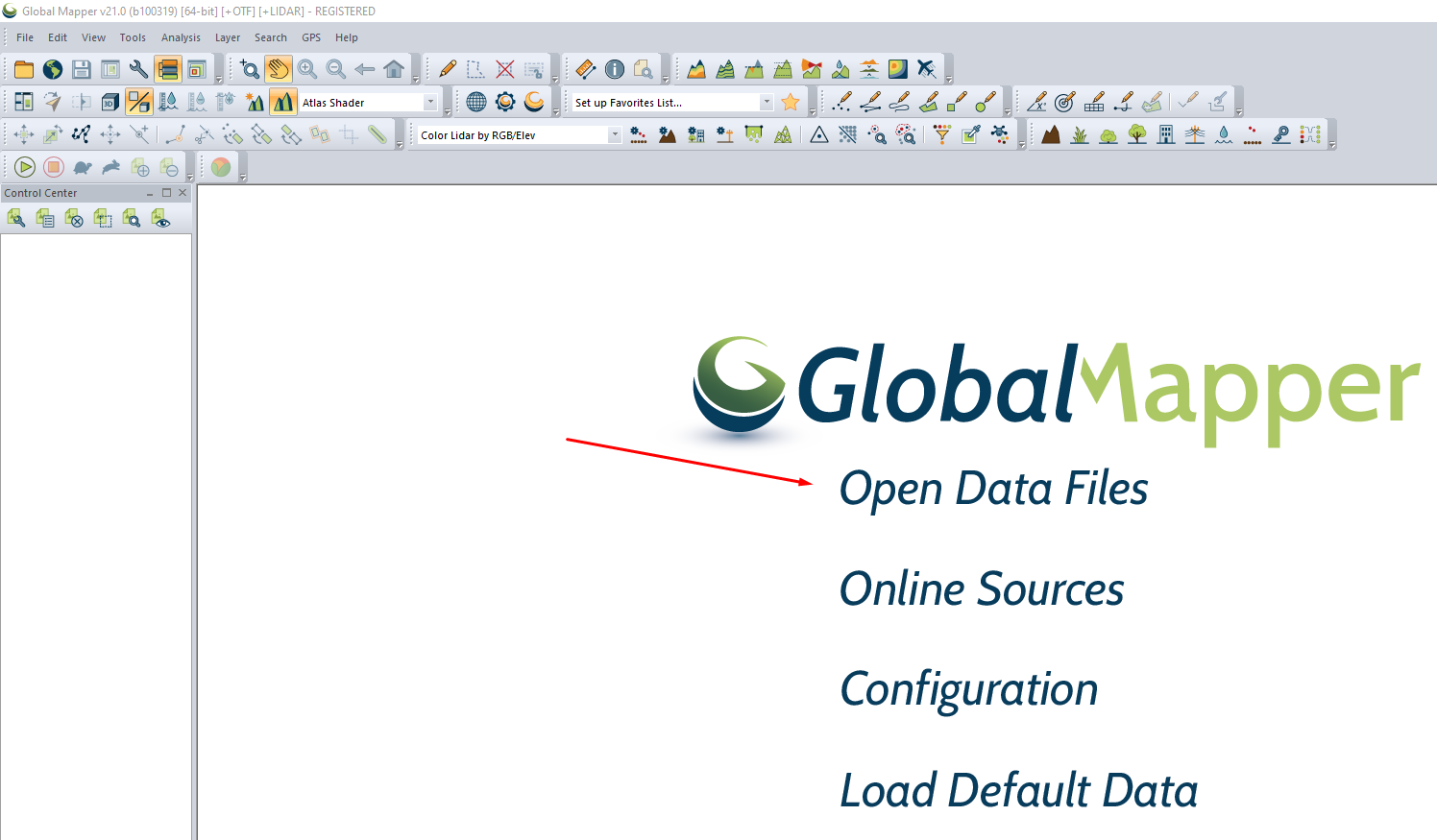Open the Tools menu
The image size is (1437, 840).
pos(133,37)
